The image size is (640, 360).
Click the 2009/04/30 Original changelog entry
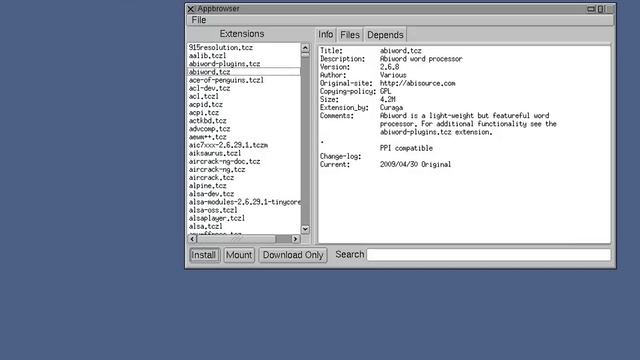(x=415, y=164)
